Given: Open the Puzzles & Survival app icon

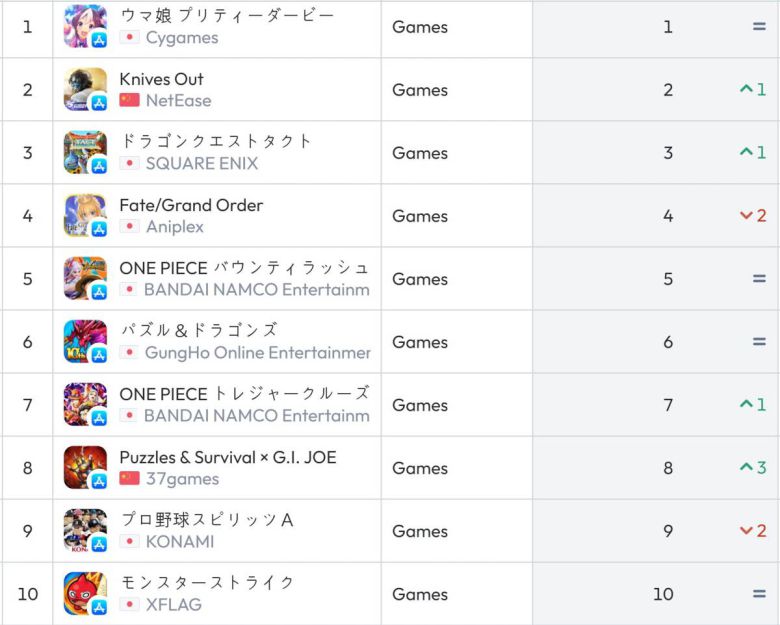Looking at the screenshot, I should tap(85, 468).
